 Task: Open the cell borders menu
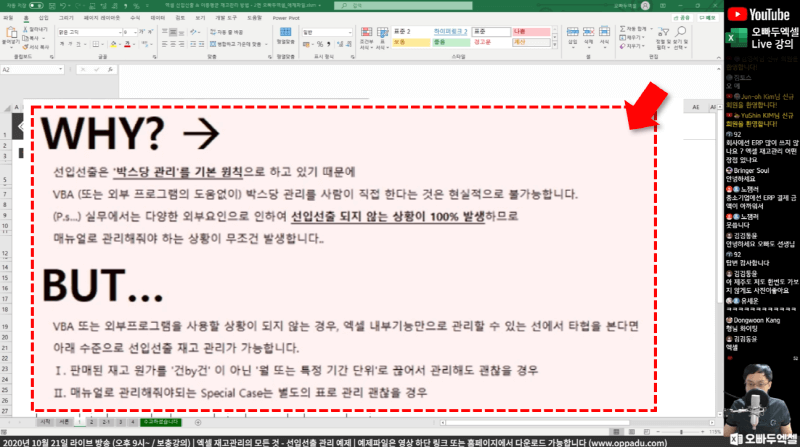pos(95,44)
